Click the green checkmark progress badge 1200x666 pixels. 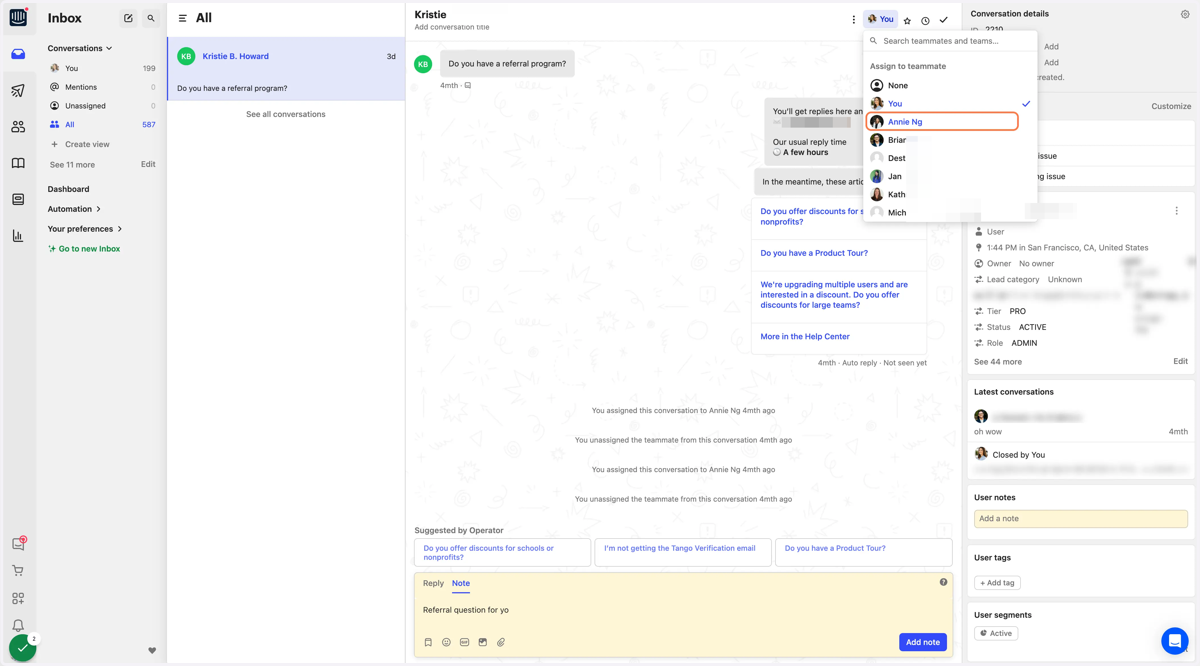22,648
